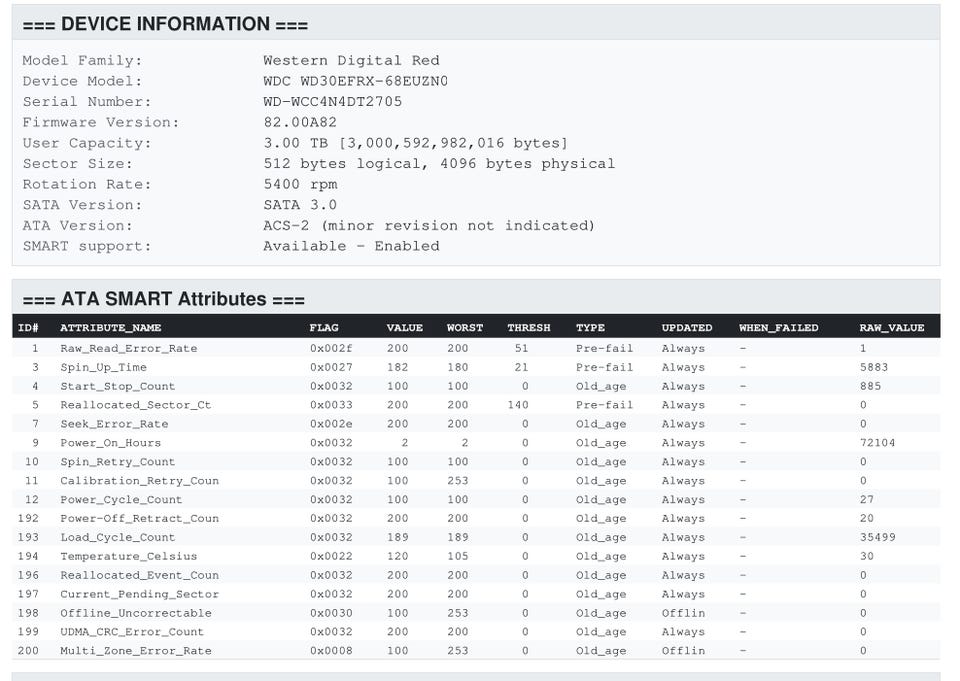Click the Spin_Up_Time raw value 5883
960x681 pixels.
click(873, 367)
